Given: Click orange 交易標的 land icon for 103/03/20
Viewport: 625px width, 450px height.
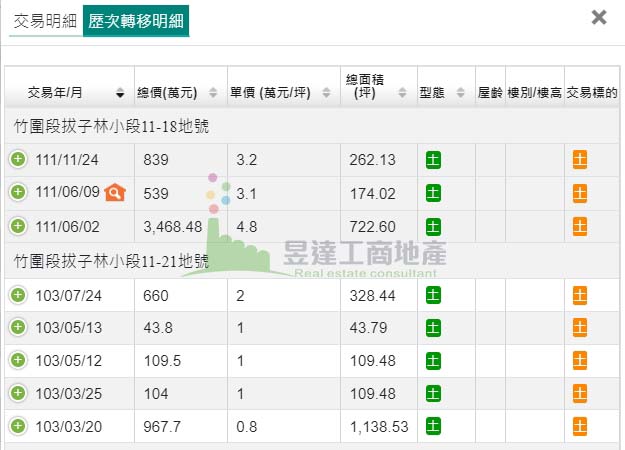Looking at the screenshot, I should click(x=580, y=426).
